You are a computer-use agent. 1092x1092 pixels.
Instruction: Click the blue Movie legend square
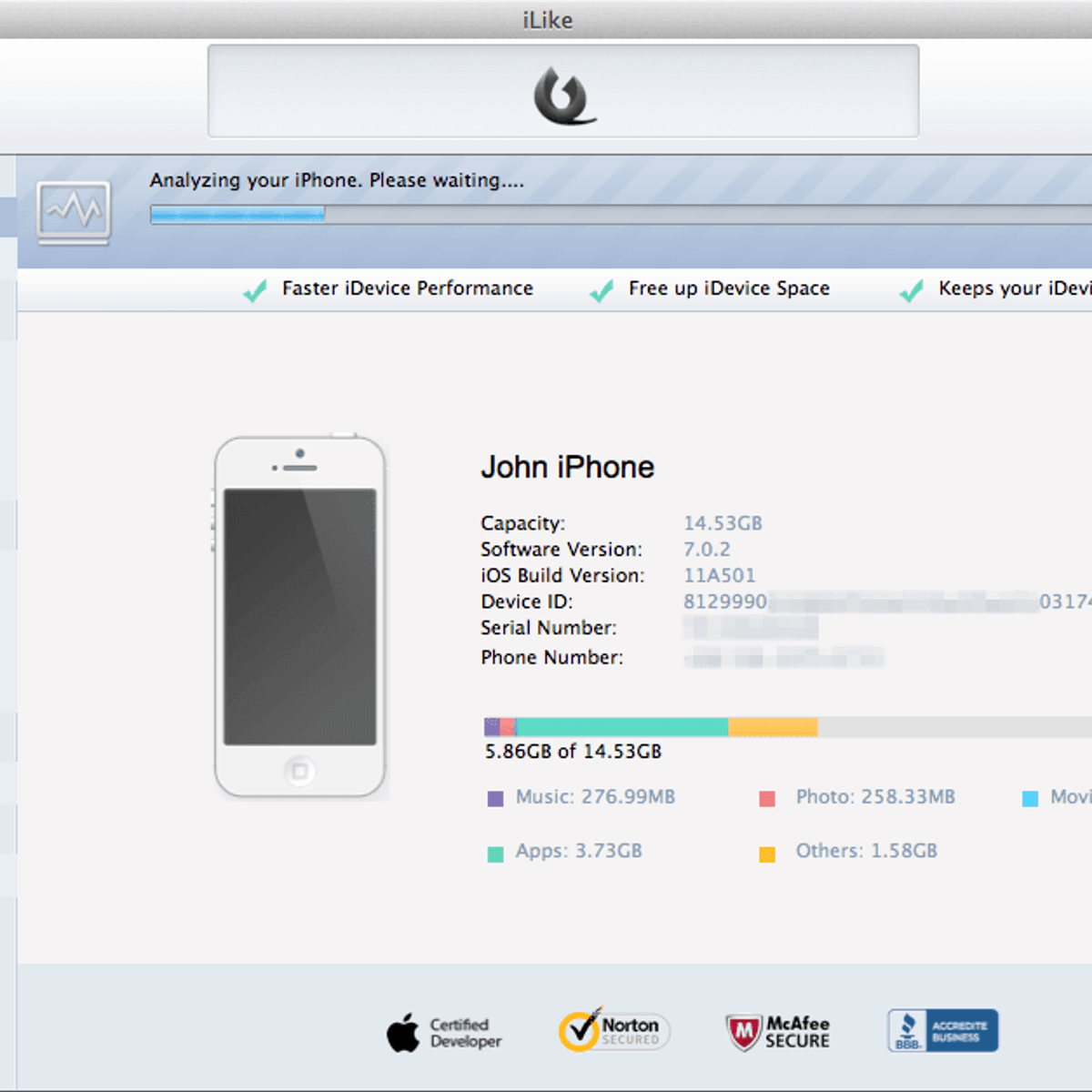(x=1030, y=799)
